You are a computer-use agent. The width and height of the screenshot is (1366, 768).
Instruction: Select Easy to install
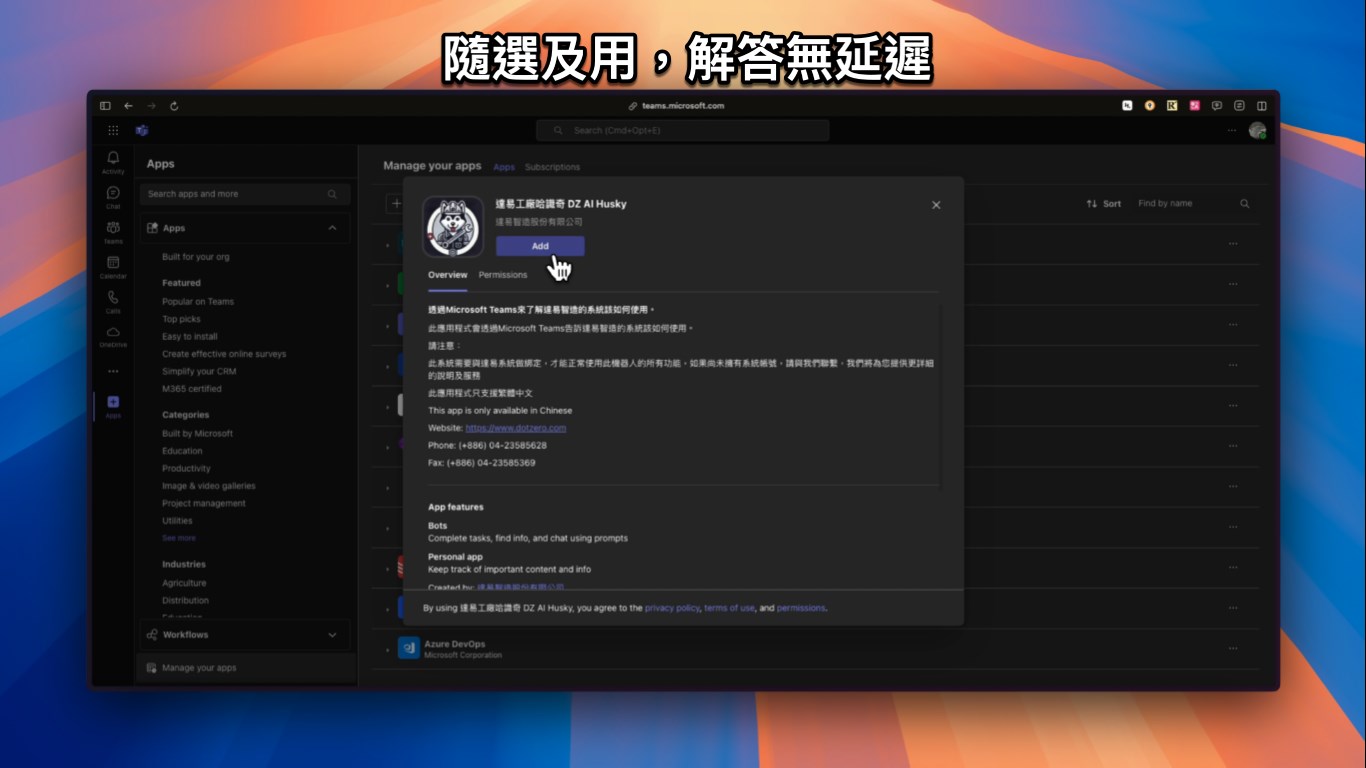click(190, 337)
